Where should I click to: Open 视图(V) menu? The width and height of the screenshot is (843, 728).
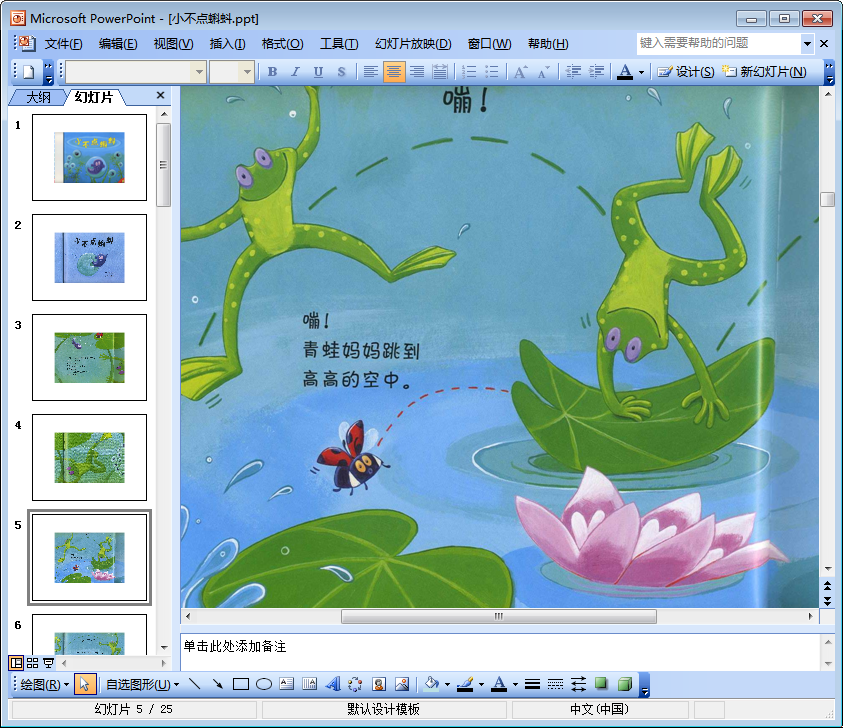pos(173,44)
